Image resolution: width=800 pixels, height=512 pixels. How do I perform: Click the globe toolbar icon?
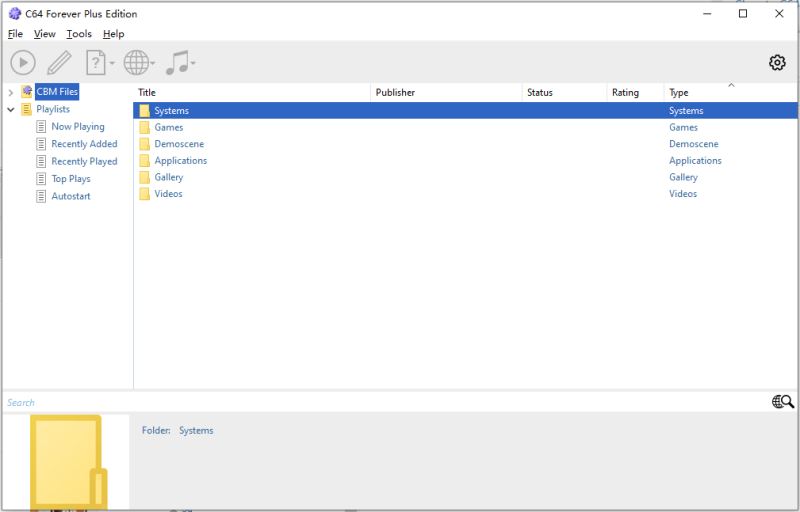136,63
